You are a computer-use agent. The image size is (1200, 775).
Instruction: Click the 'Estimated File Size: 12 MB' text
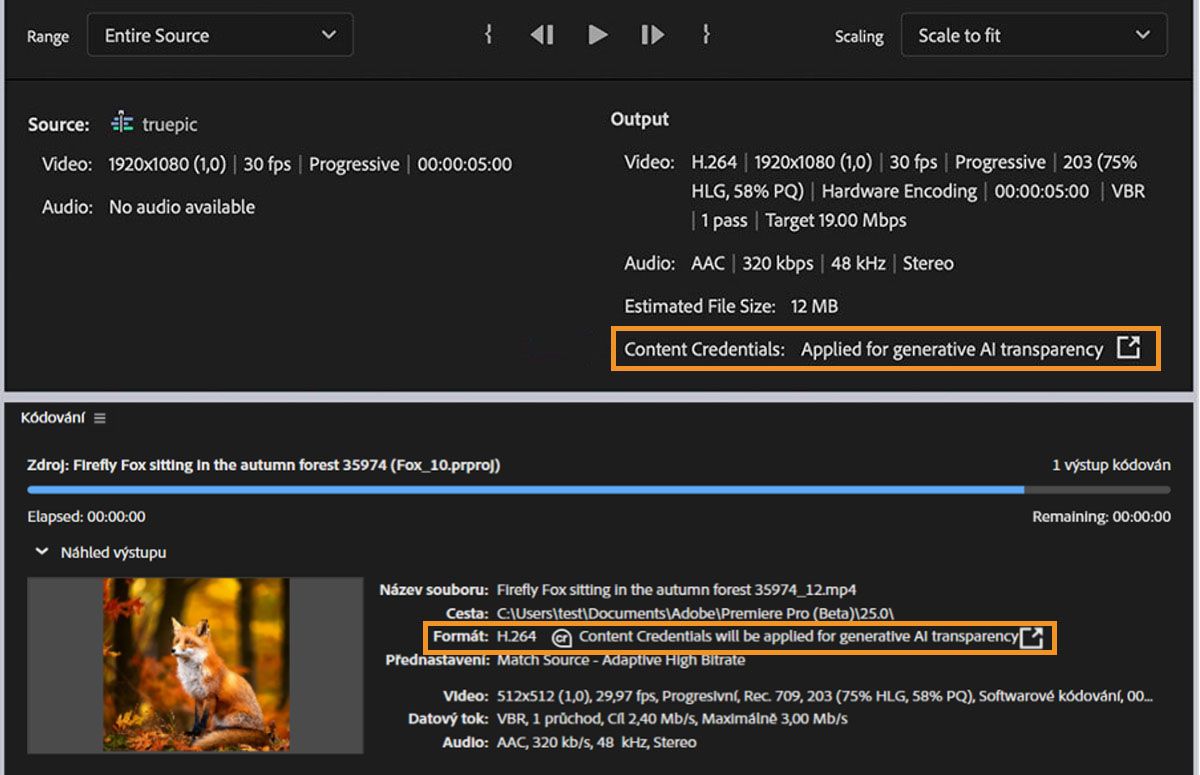coord(731,306)
